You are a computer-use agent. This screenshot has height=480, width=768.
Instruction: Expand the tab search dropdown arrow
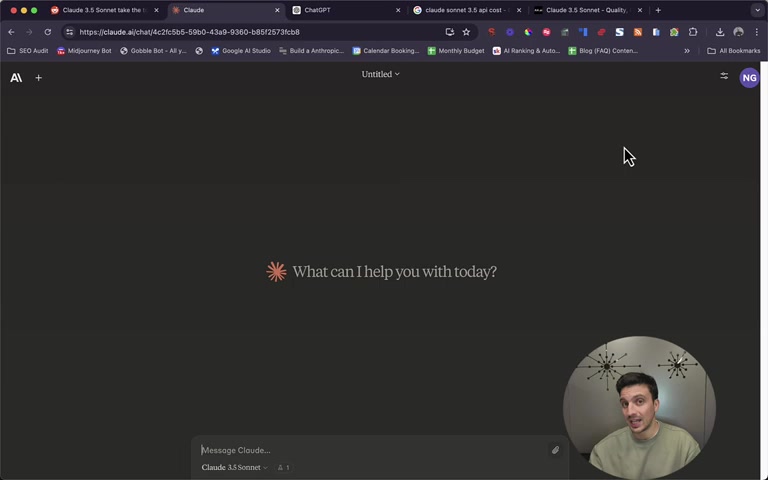[757, 10]
